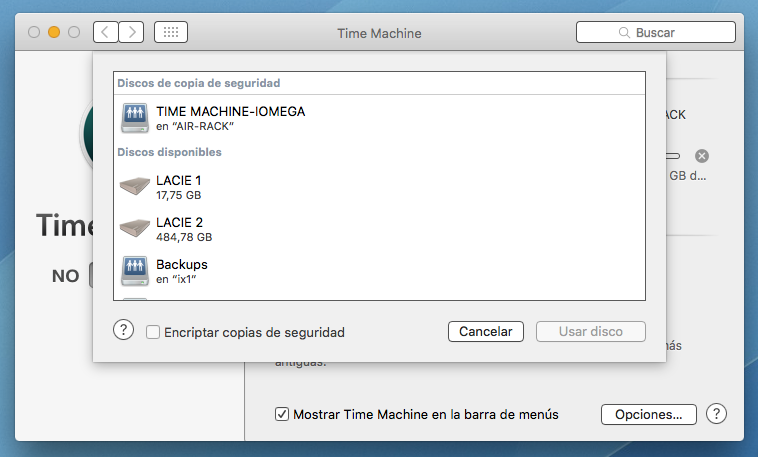Click the backup progress bar
The image size is (758, 457).
click(674, 156)
